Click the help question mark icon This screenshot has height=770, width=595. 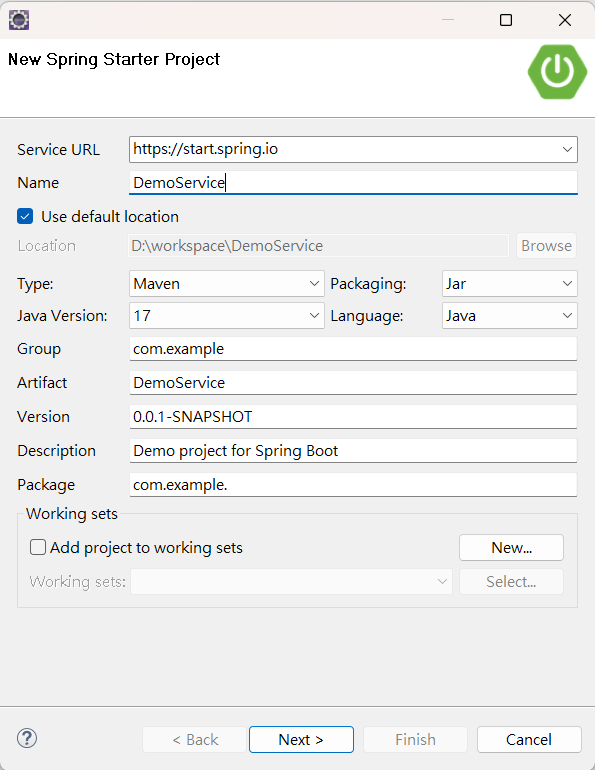[27, 738]
